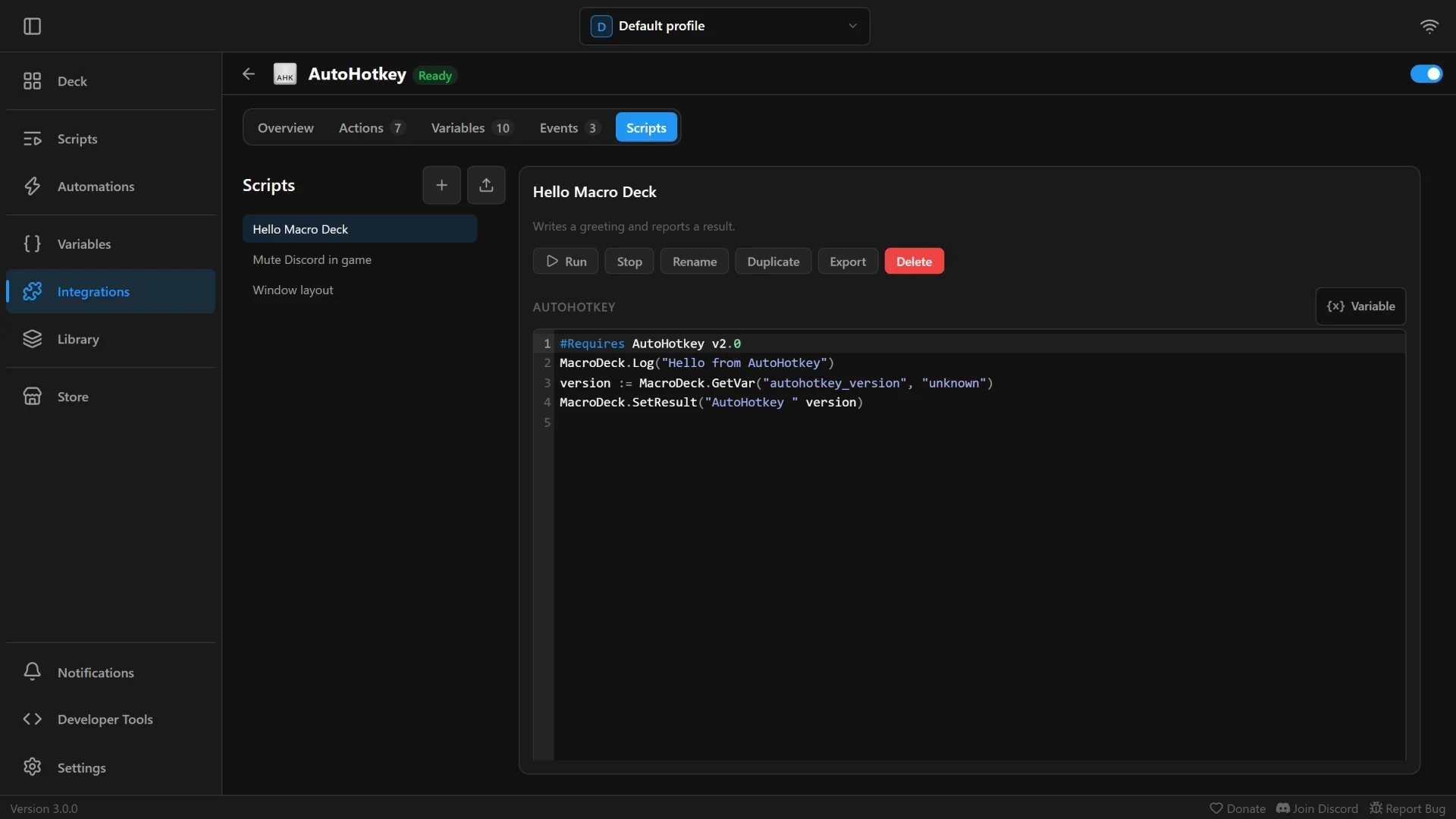
Task: Open the Variables sidebar page
Action: pyautogui.click(x=111, y=244)
